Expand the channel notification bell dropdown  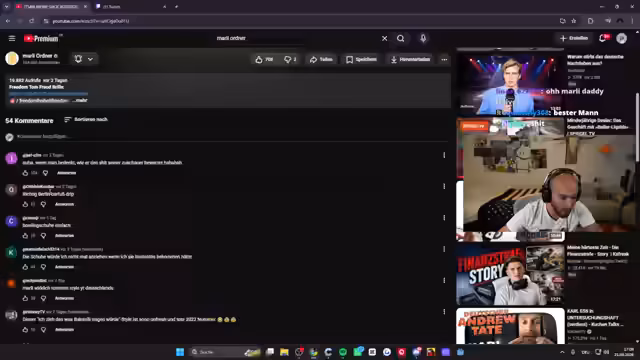(x=84, y=59)
